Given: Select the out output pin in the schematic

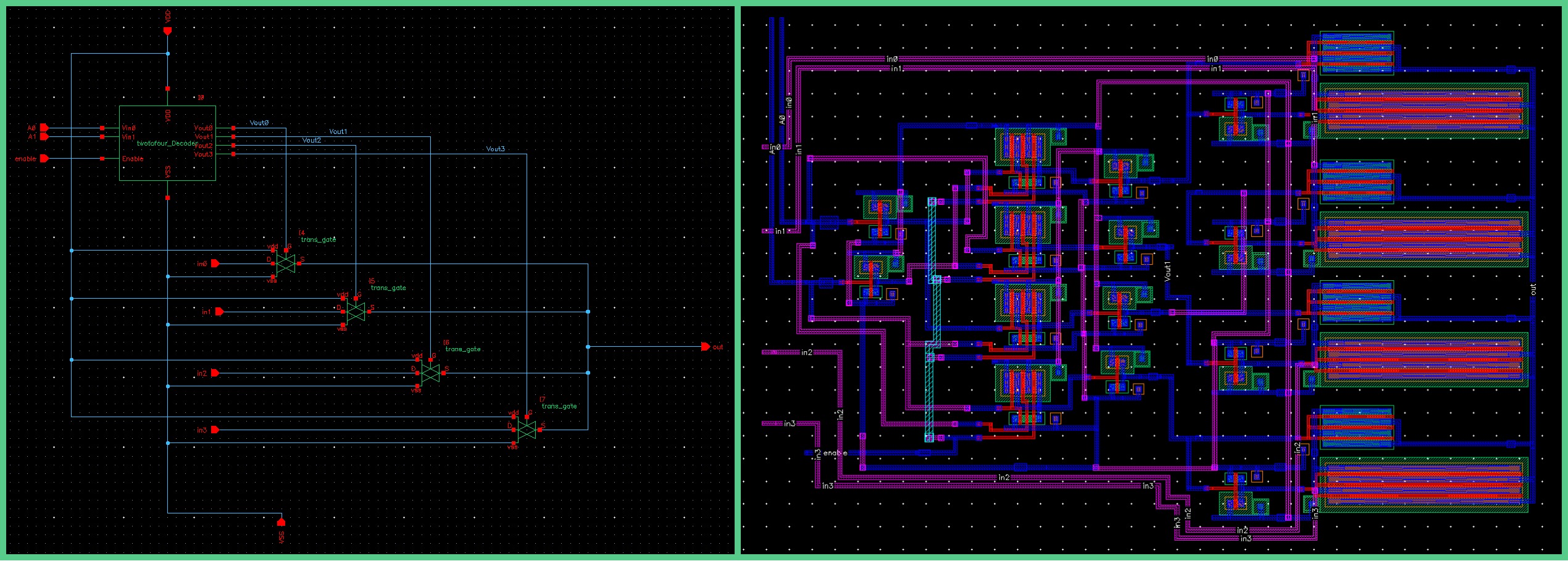Looking at the screenshot, I should (706, 347).
